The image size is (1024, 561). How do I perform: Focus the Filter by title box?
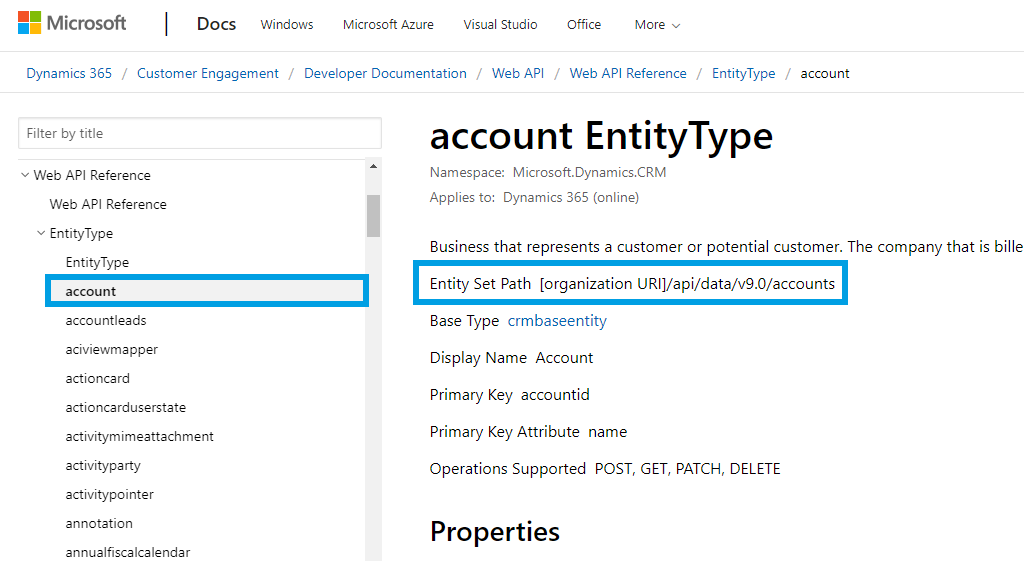pos(200,133)
